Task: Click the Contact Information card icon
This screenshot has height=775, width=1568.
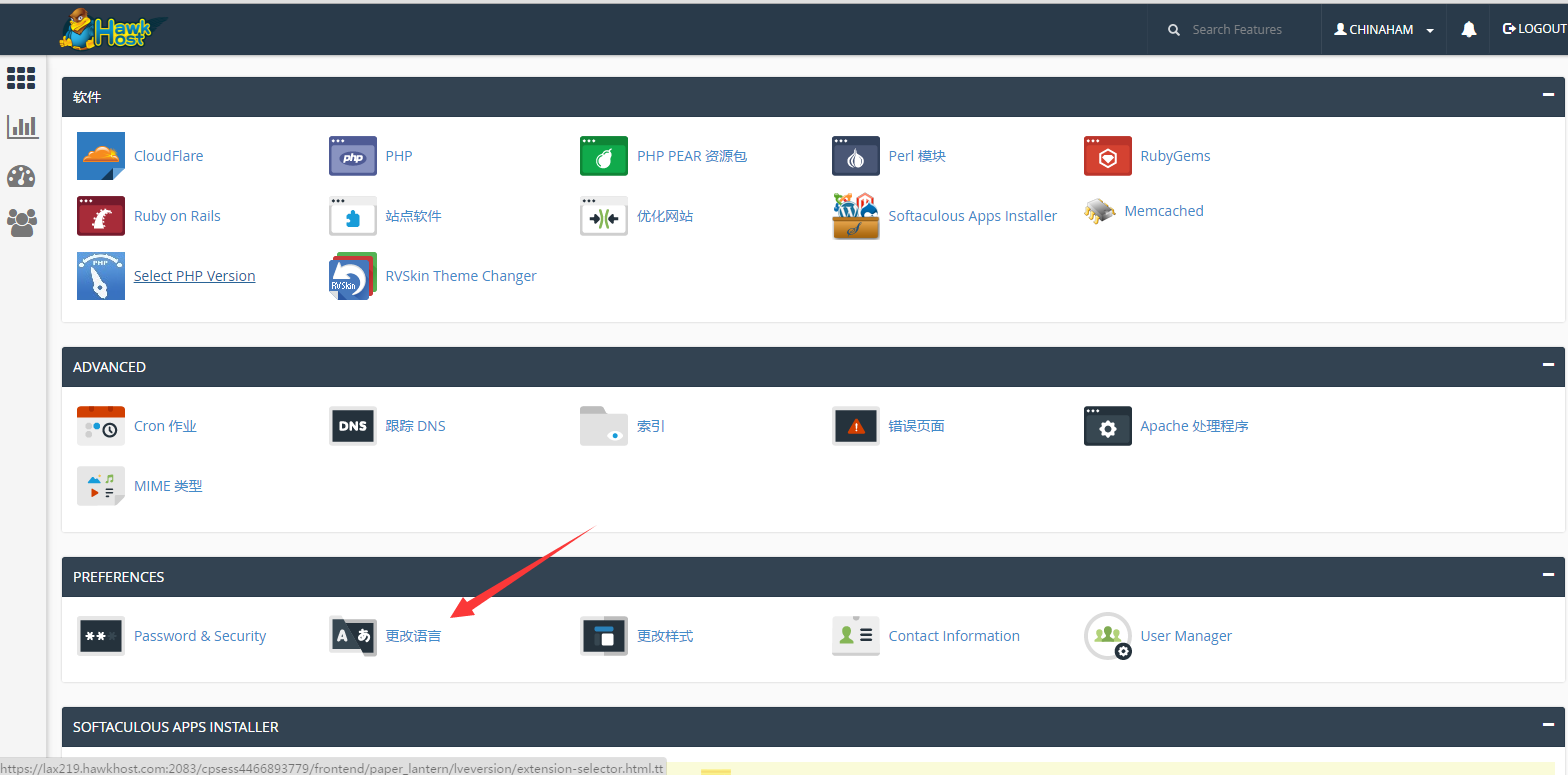Action: coord(856,636)
